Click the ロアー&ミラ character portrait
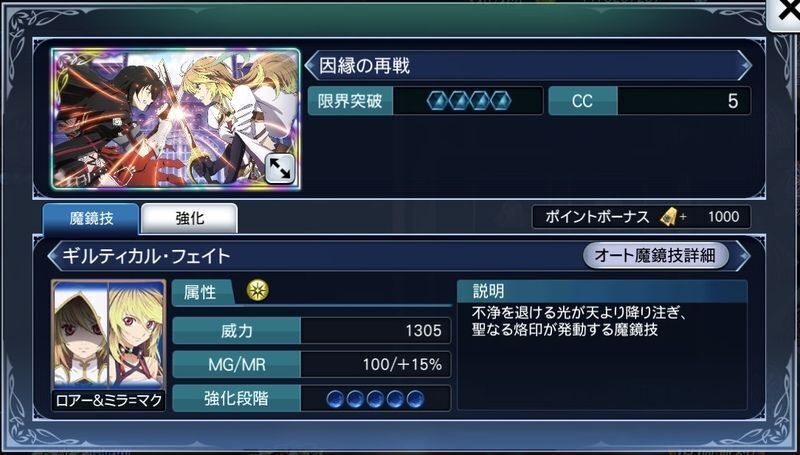Viewport: 800px width, 455px height. pos(108,345)
